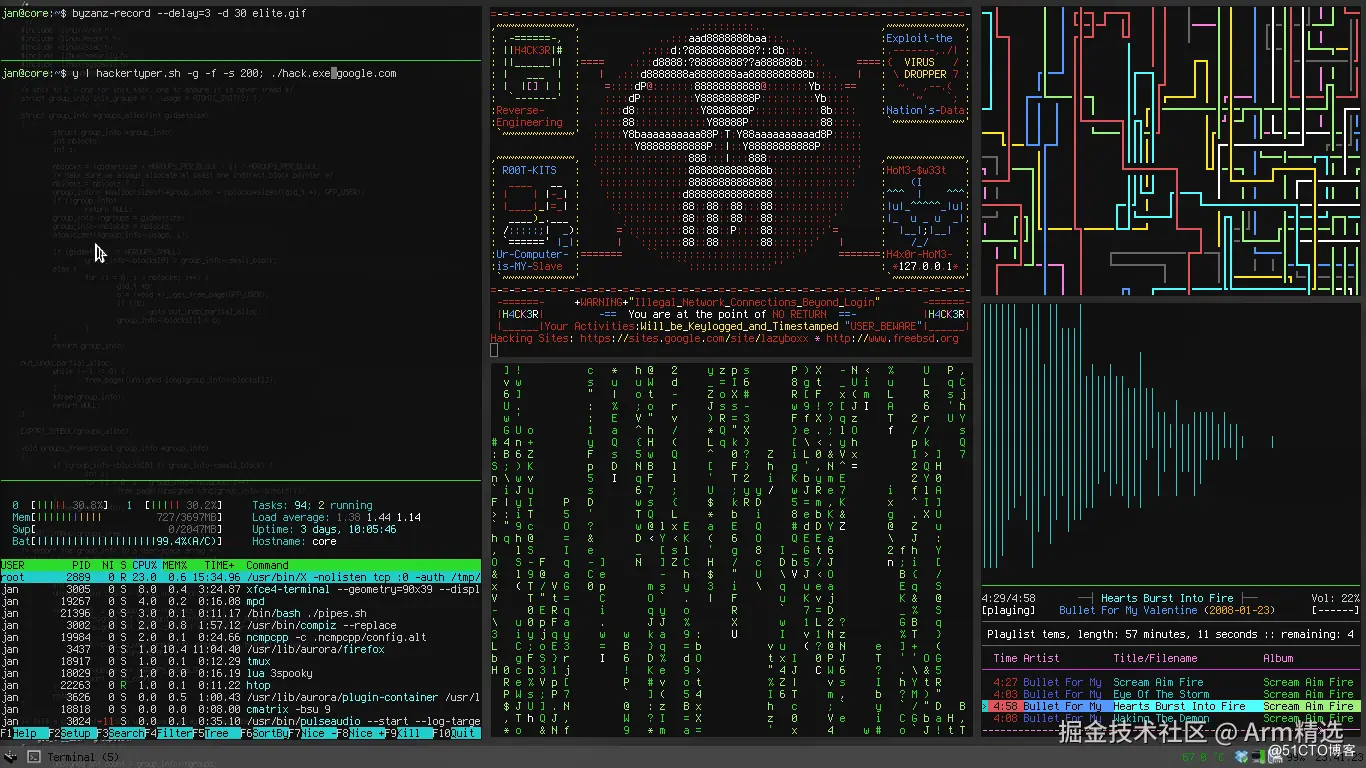Adjust the ncmpcpp volume bar
This screenshot has width=1366, height=768.
[x=1335, y=610]
